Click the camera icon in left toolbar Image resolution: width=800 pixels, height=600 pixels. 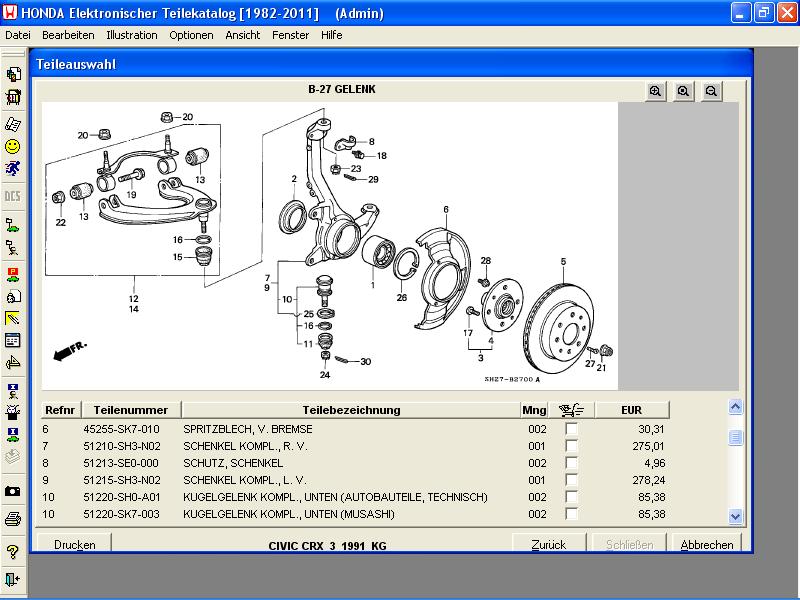(x=13, y=491)
